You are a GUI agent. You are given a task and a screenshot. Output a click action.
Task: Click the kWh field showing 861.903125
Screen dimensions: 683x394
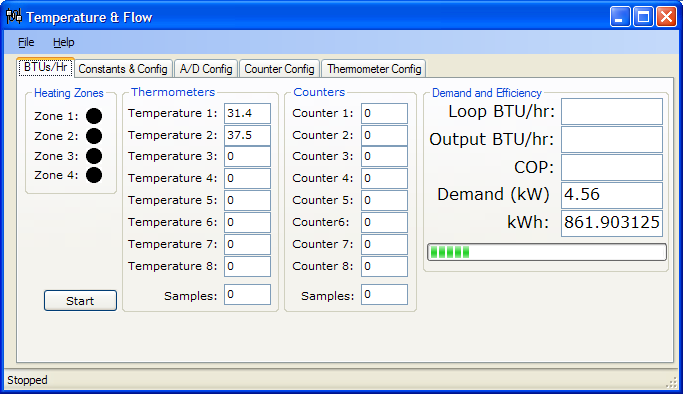[612, 223]
